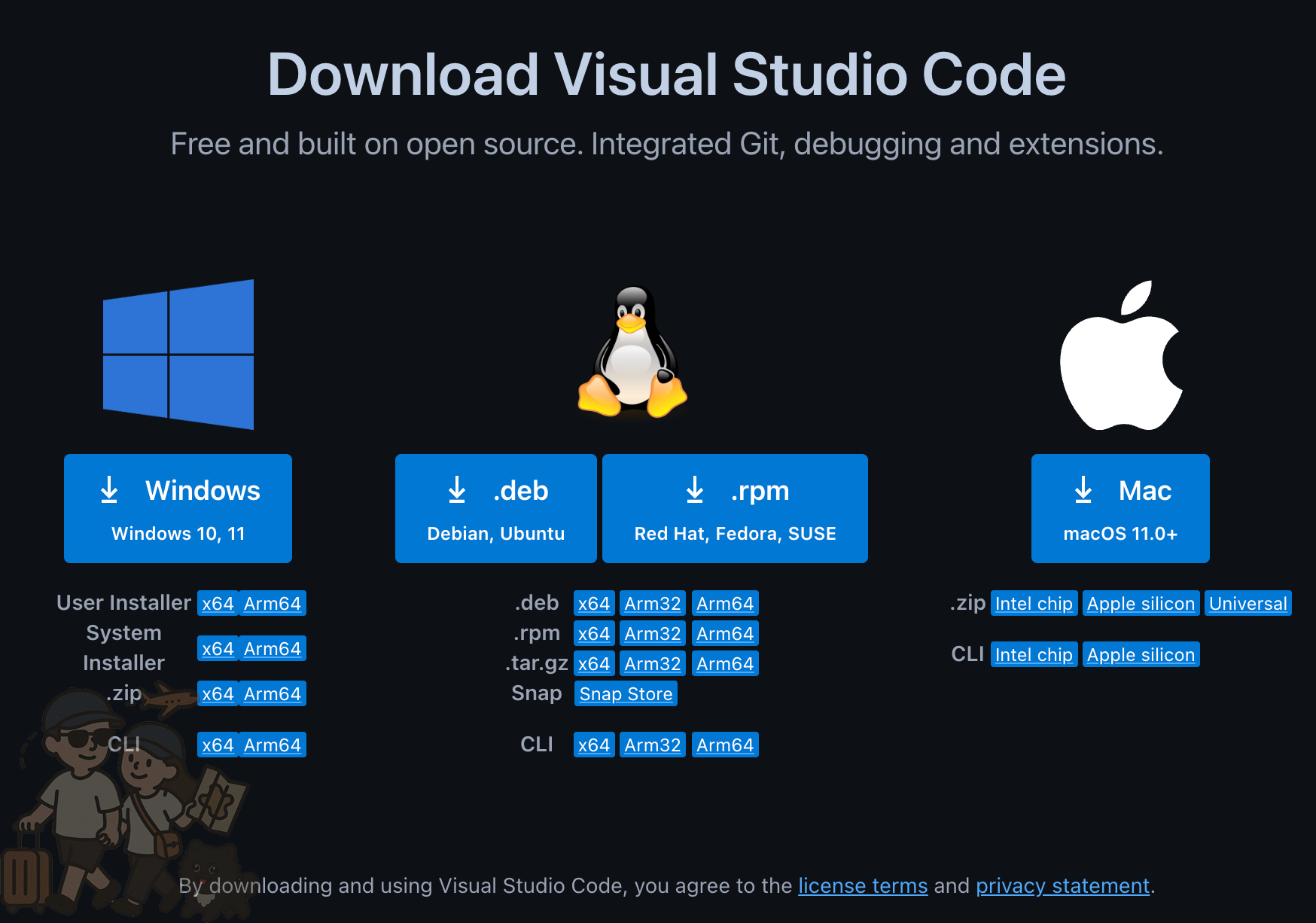Viewport: 1316px width, 923px height.
Task: Click download arrow icon in .rpm button
Action: [695, 489]
